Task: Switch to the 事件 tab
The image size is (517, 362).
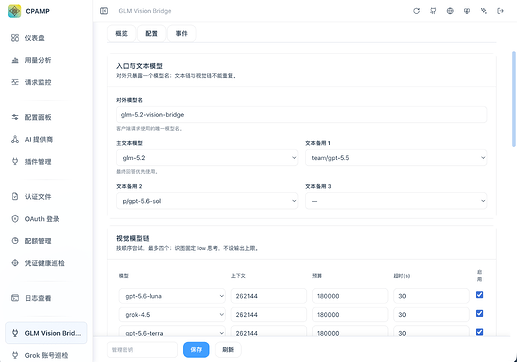Action: click(x=182, y=33)
